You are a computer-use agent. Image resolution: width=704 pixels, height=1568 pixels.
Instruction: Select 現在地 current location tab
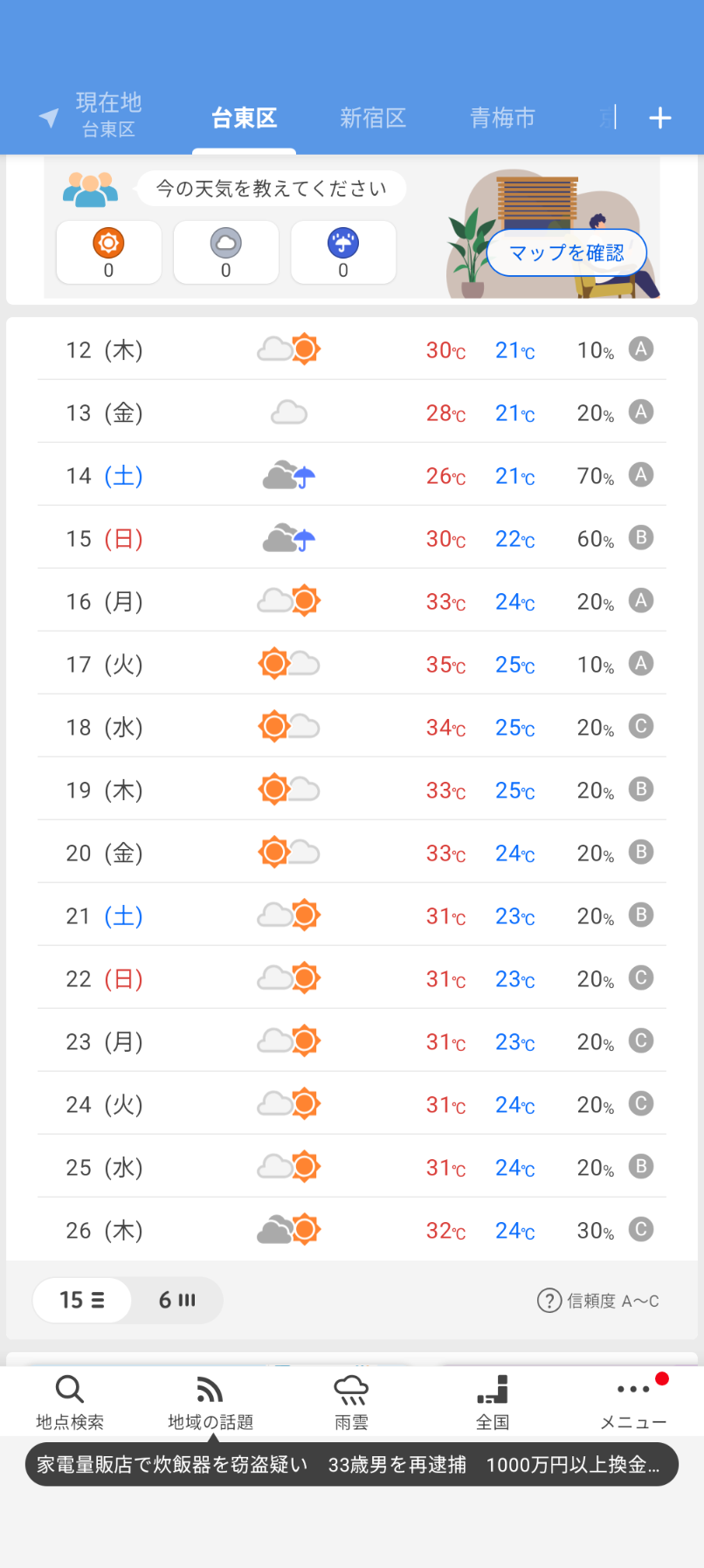[97, 115]
